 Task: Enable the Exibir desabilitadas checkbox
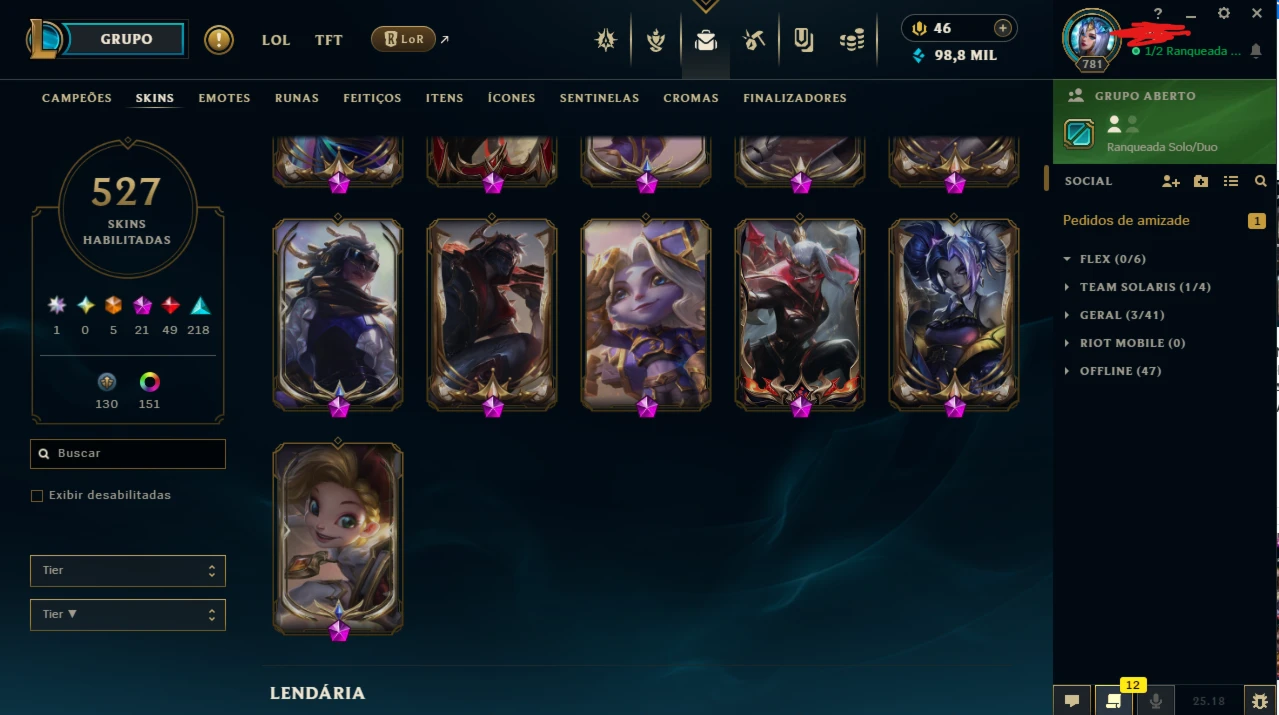pos(37,496)
